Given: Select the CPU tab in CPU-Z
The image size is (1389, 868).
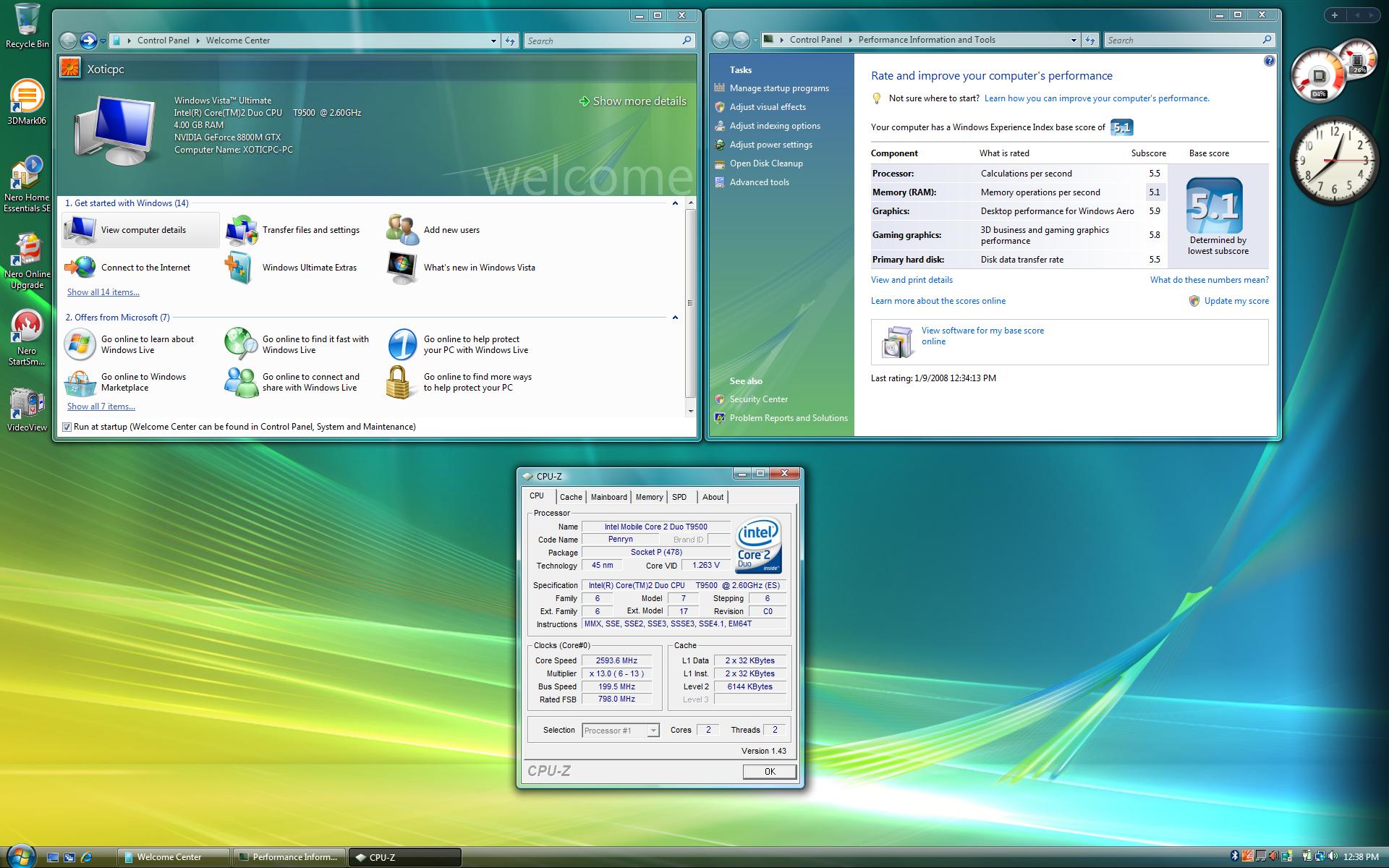Looking at the screenshot, I should [x=537, y=495].
